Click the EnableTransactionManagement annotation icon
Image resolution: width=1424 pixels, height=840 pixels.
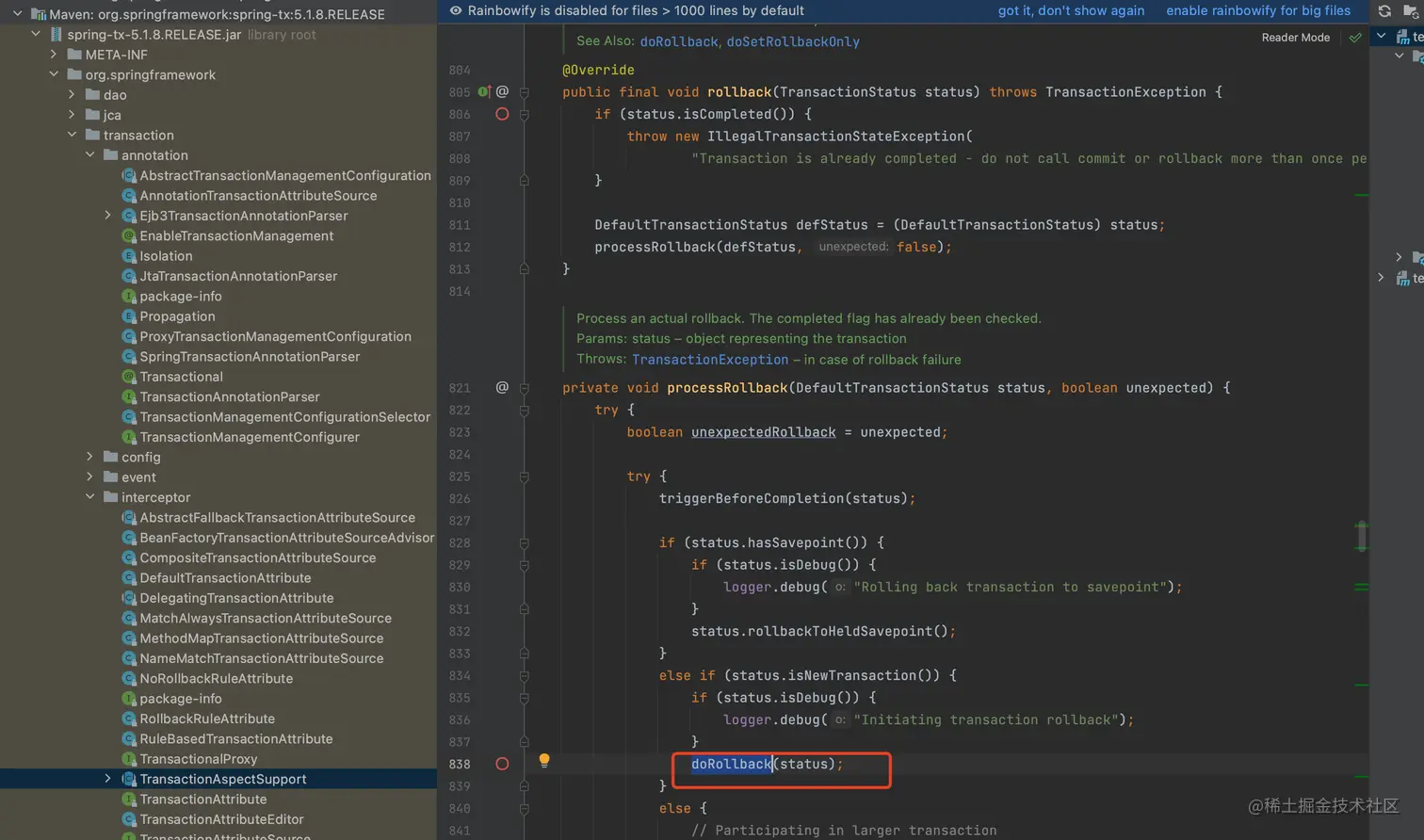click(129, 235)
